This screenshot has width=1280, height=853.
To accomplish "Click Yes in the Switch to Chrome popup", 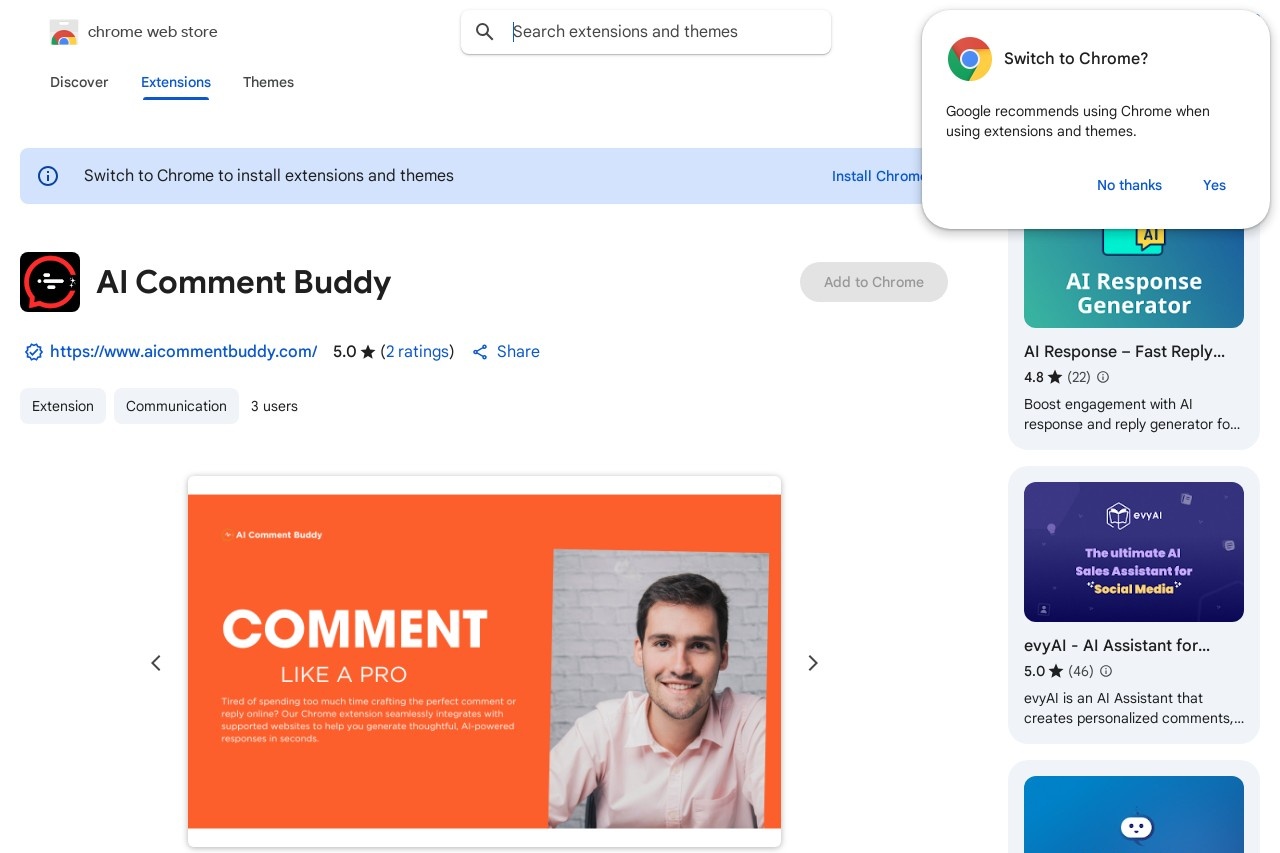I will point(1214,185).
